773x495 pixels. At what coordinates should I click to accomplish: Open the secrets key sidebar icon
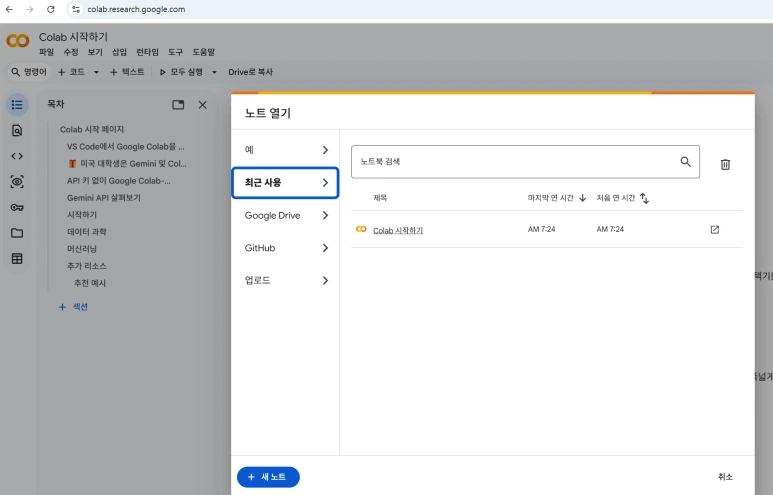[17, 208]
